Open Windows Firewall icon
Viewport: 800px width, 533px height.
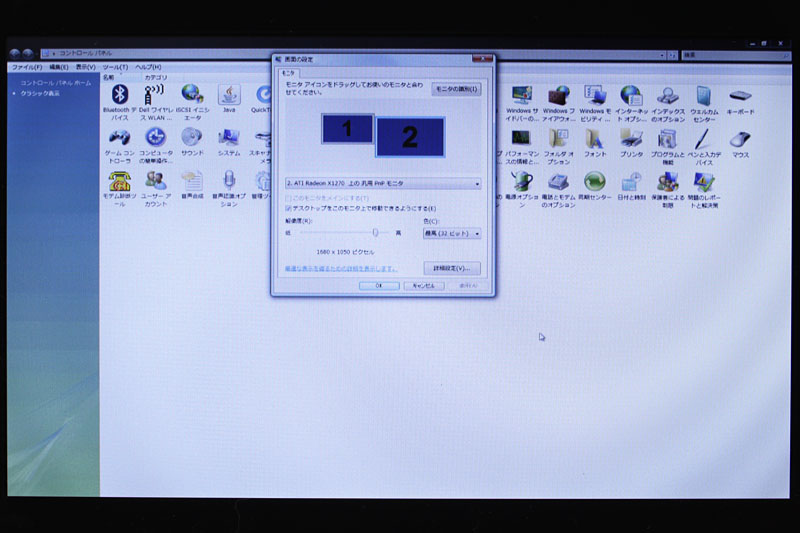click(558, 95)
